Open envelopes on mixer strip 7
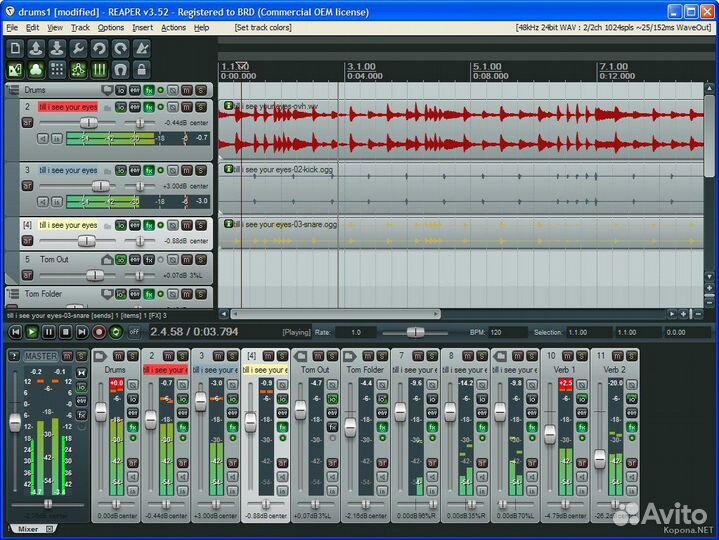Viewport: 719px width, 540px height. click(432, 413)
